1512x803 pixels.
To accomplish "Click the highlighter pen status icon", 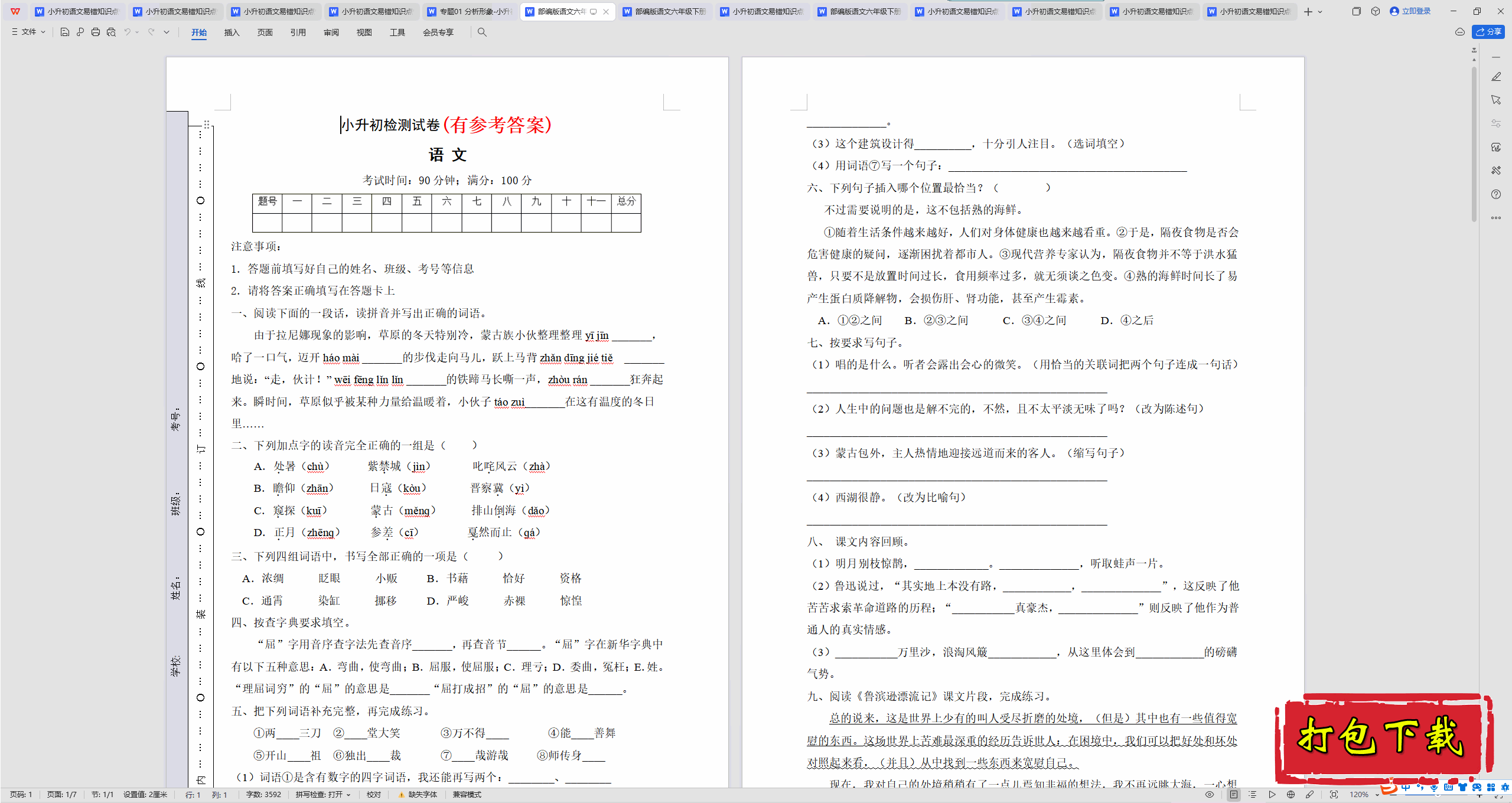I will pos(1310,795).
